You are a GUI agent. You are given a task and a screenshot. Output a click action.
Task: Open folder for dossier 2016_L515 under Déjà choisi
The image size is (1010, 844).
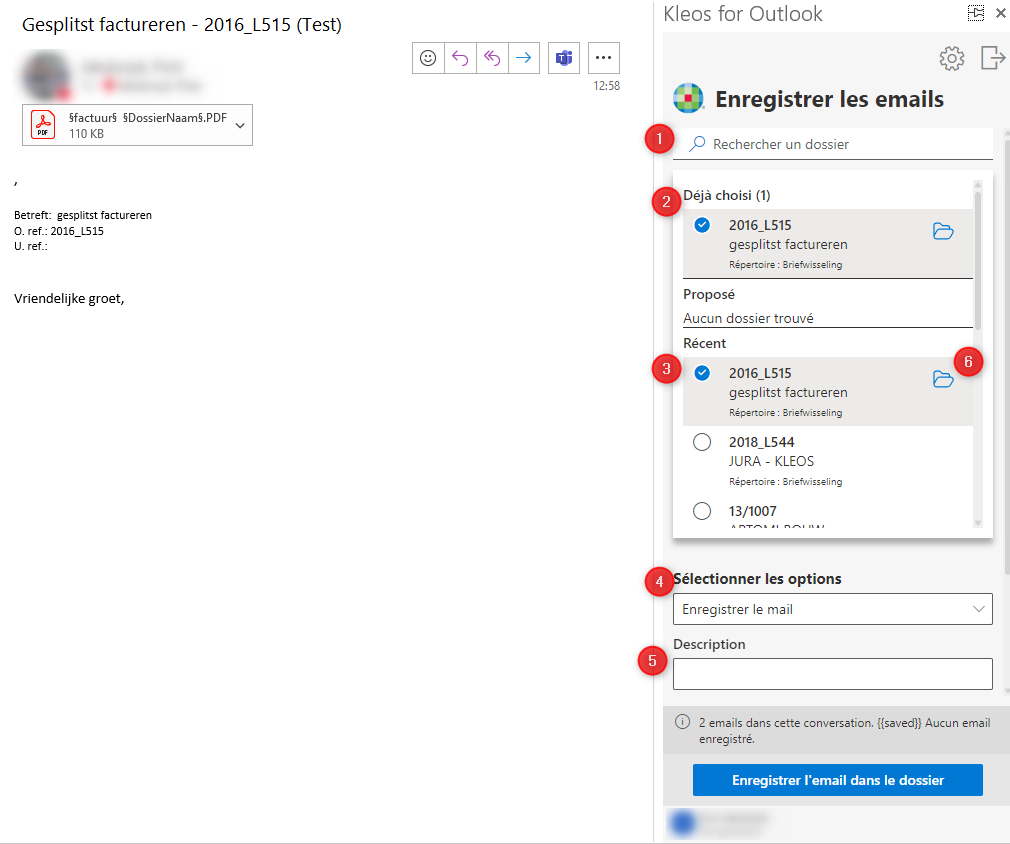click(x=943, y=231)
